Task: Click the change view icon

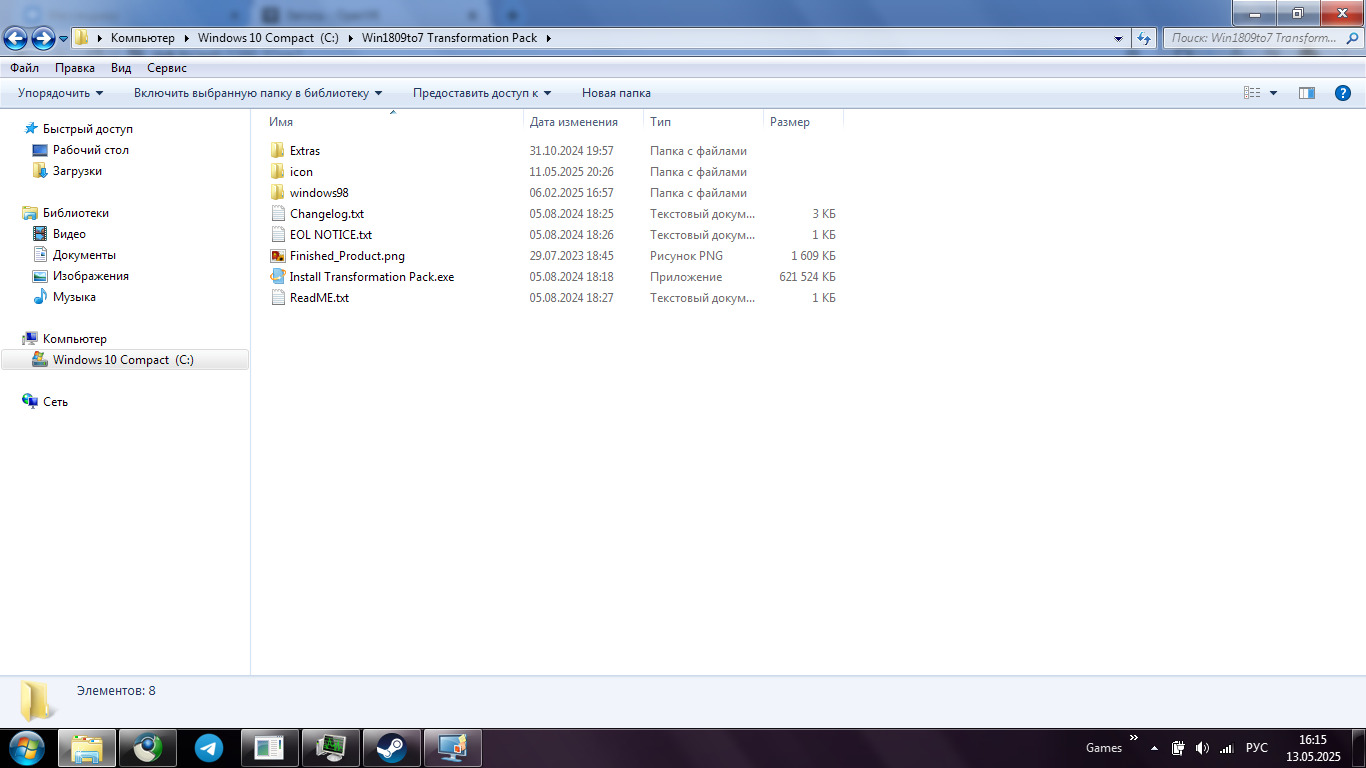Action: 1252,93
